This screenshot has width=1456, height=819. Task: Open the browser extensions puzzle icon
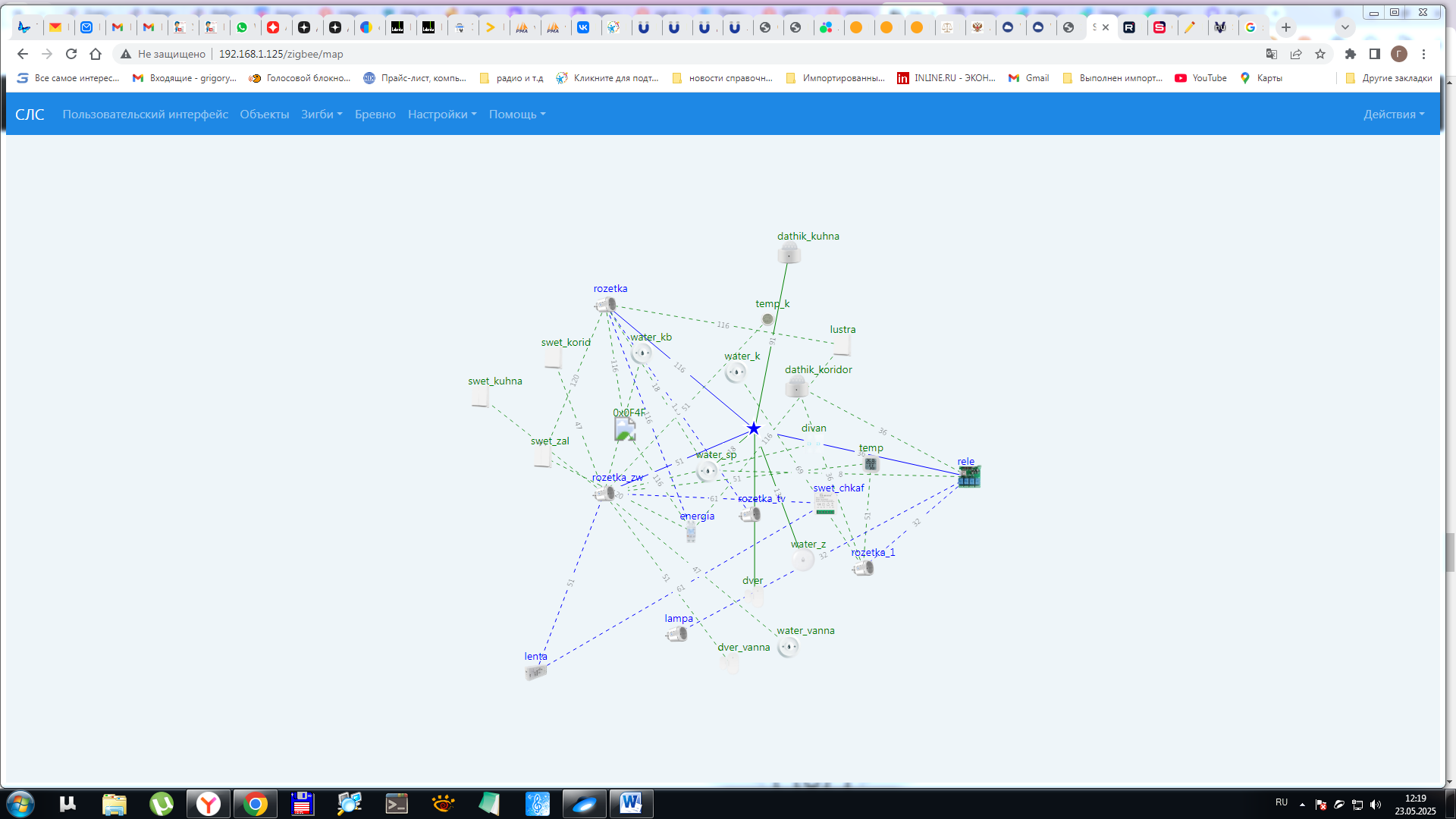point(1350,54)
